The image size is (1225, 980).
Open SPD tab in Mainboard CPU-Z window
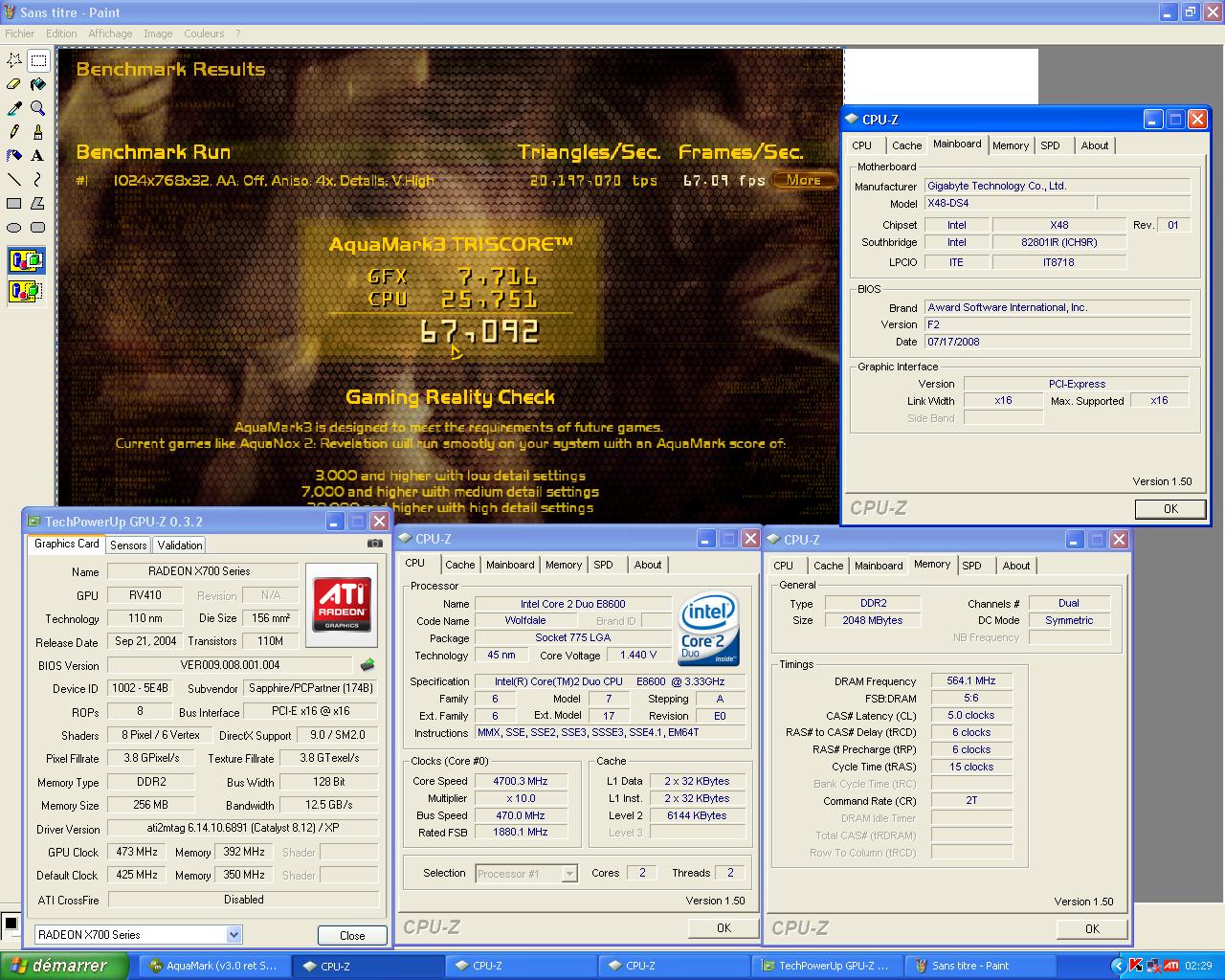click(x=1051, y=145)
